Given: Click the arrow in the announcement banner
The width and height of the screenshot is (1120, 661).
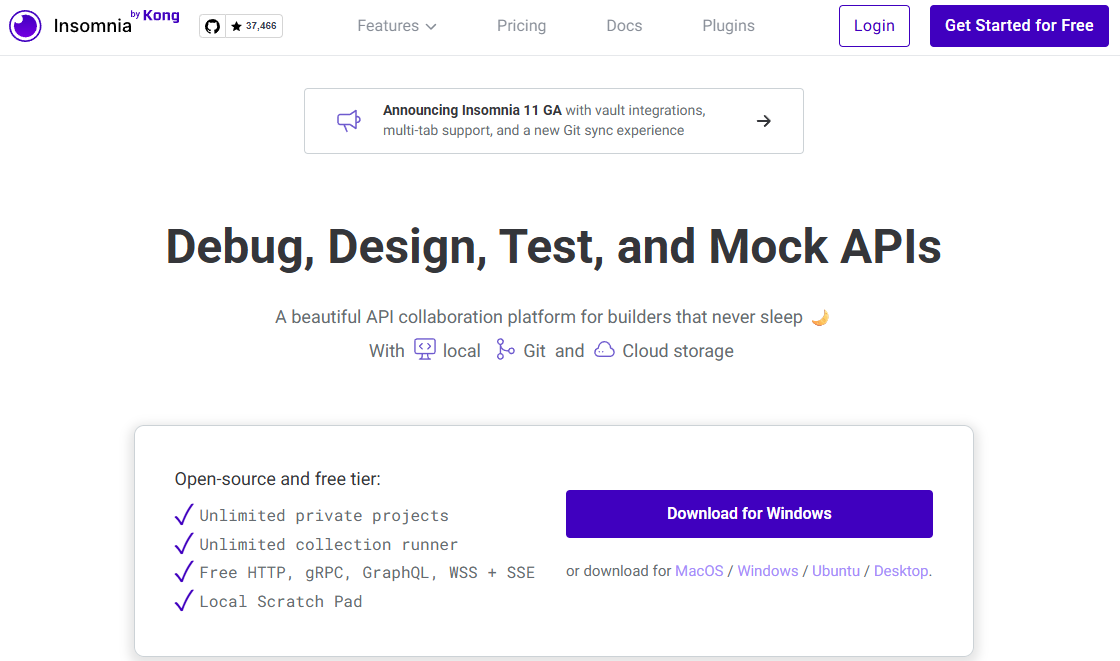Looking at the screenshot, I should click(x=763, y=121).
